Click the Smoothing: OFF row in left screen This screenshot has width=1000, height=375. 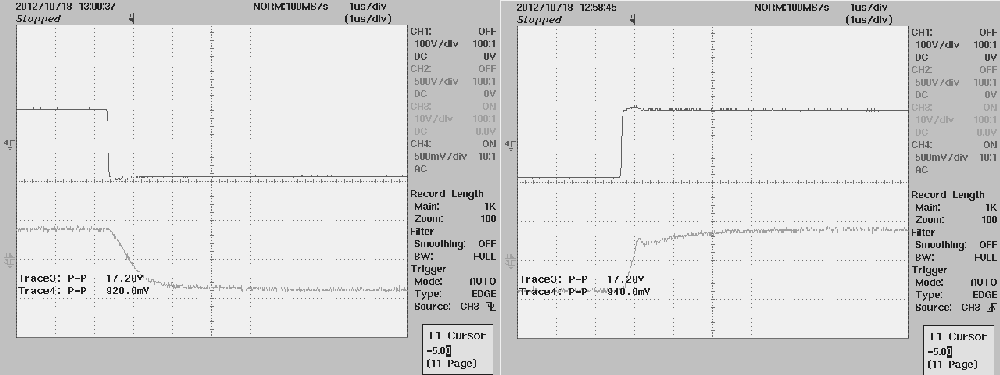coord(455,244)
